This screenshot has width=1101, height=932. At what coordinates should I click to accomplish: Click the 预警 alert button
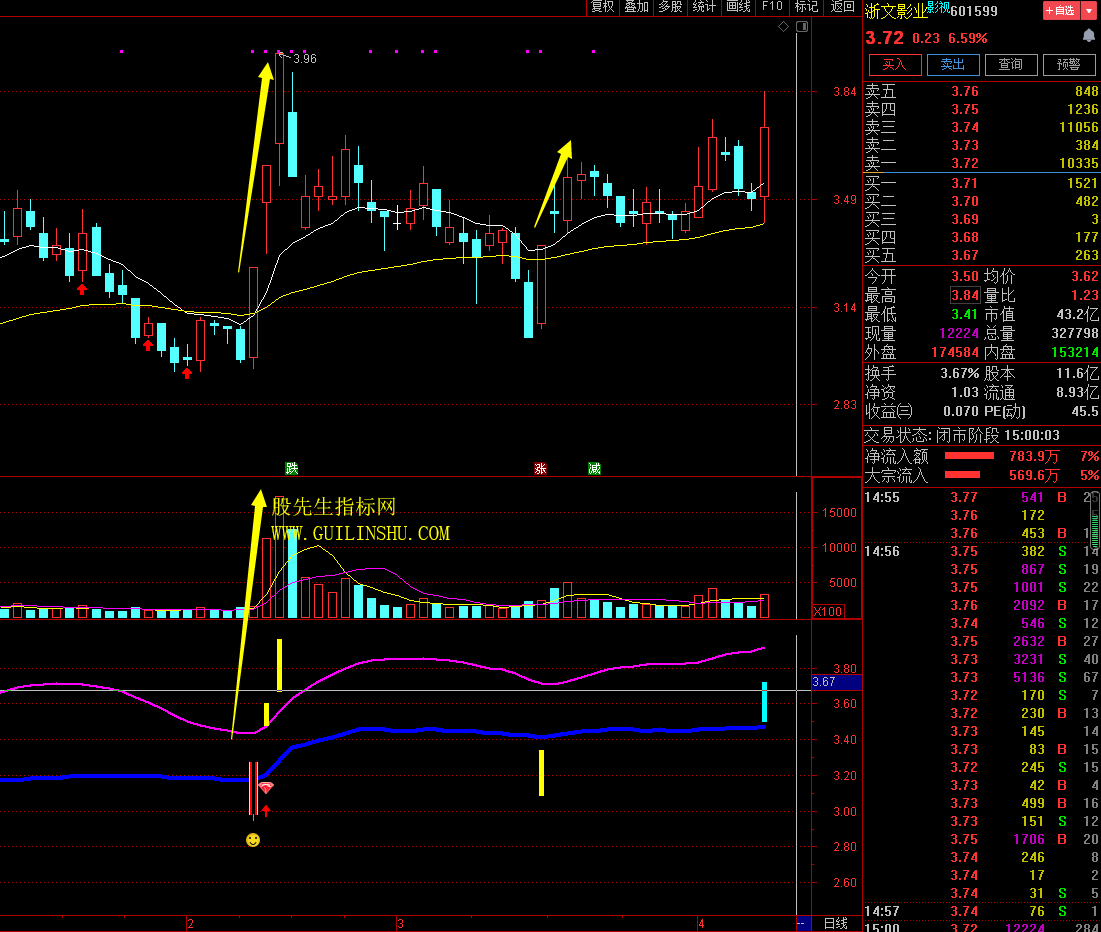point(1069,65)
